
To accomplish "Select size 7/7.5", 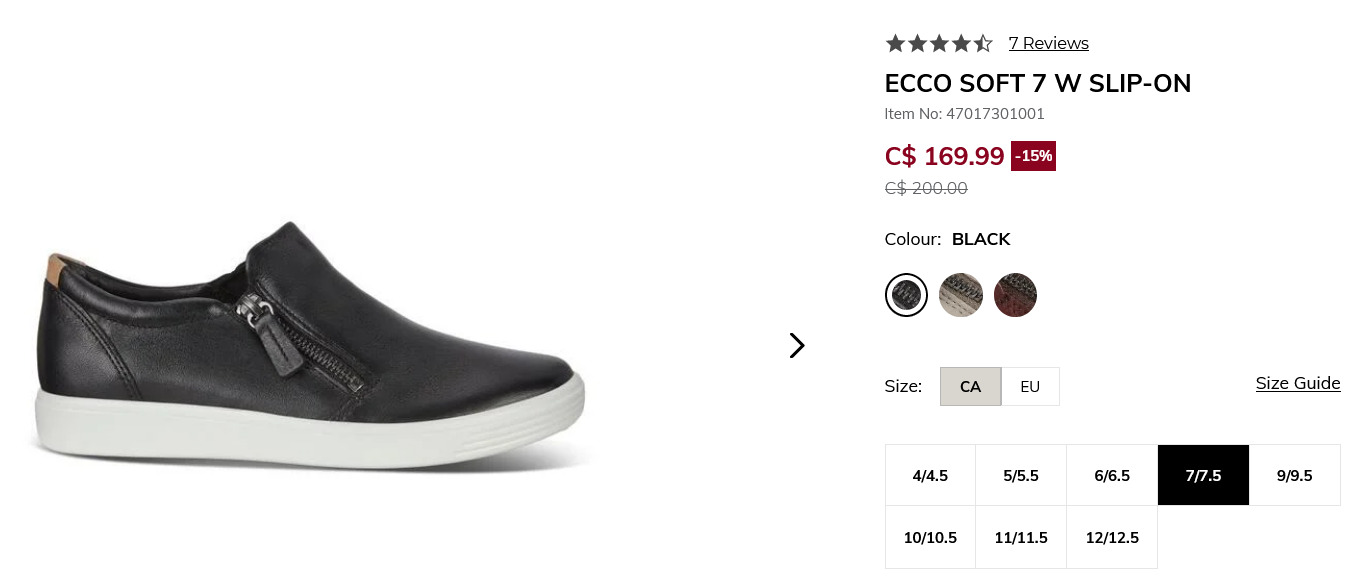I will tap(1203, 475).
